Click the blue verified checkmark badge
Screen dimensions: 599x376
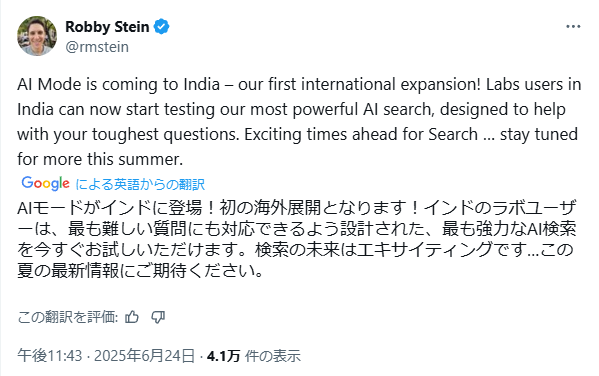point(162,27)
